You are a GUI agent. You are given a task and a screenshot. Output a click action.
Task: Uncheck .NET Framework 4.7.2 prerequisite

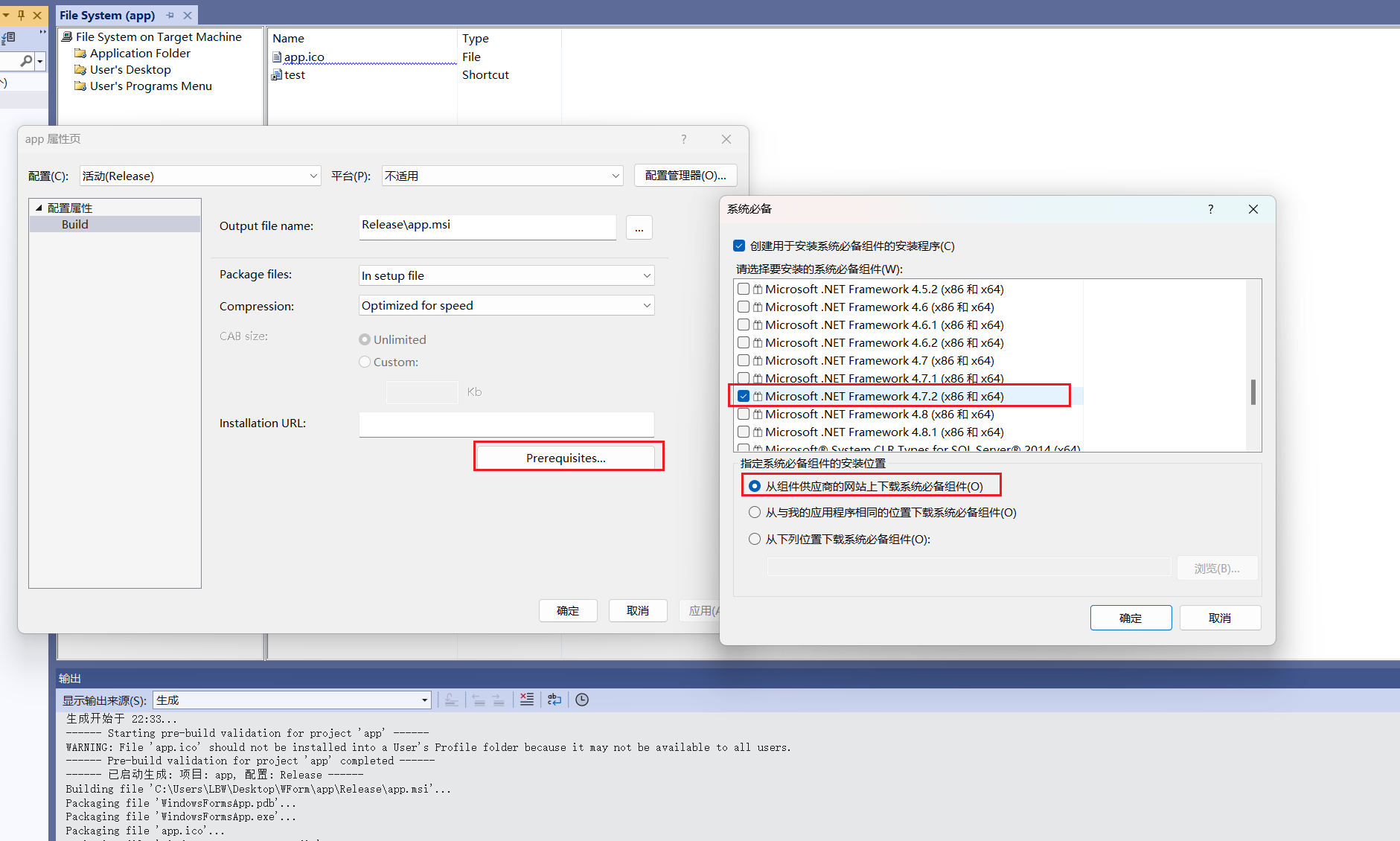744,396
